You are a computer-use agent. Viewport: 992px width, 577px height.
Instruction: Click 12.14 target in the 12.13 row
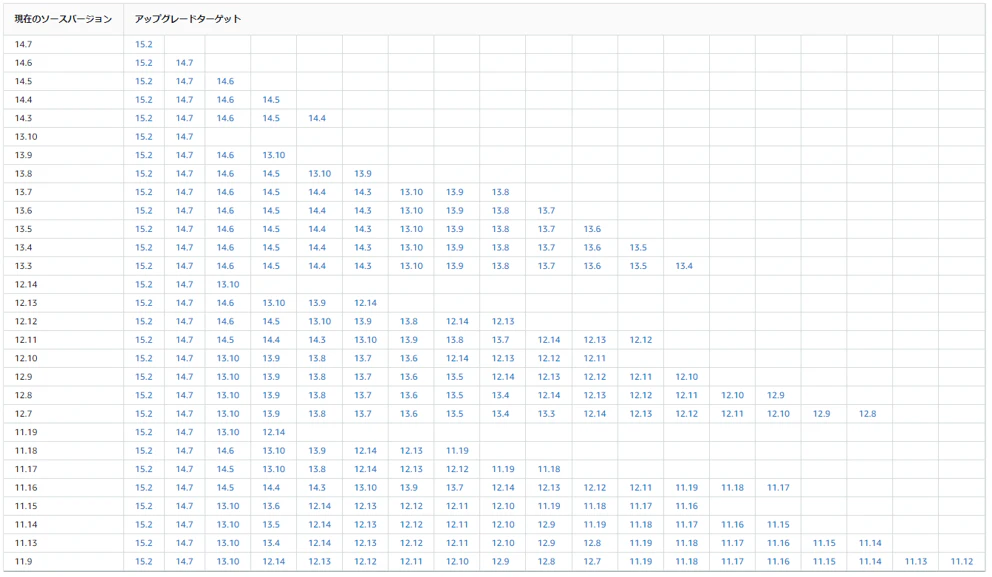366,303
